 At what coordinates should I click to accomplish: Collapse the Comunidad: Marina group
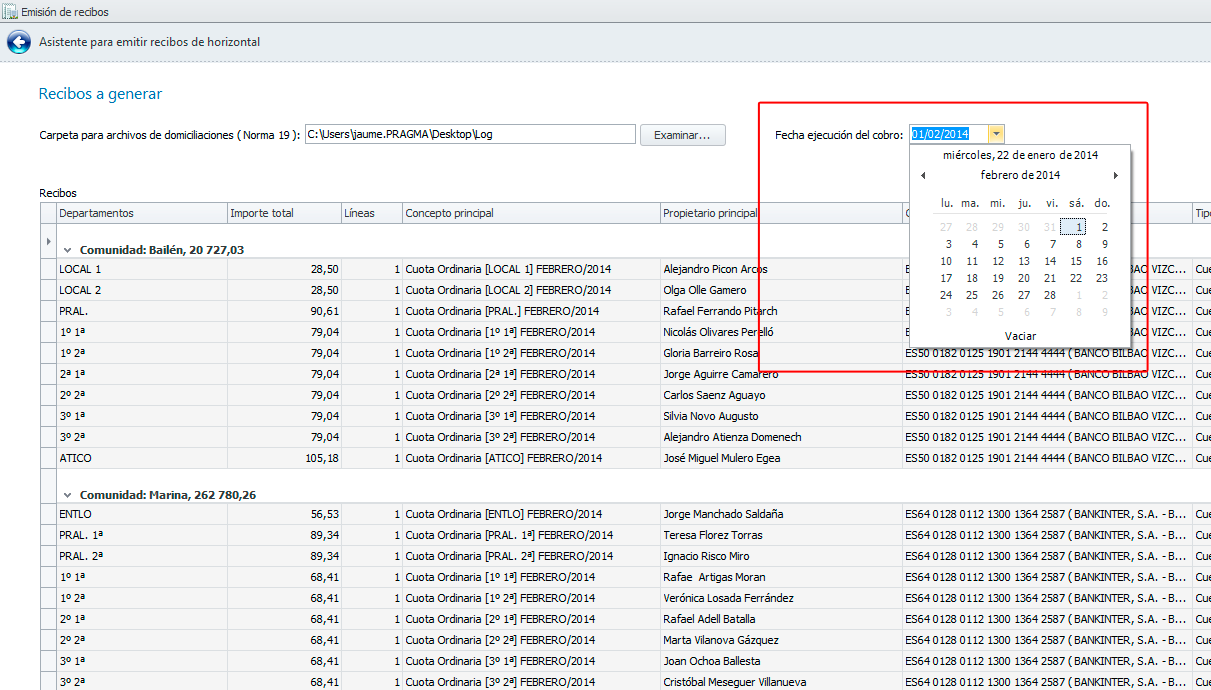[67, 495]
